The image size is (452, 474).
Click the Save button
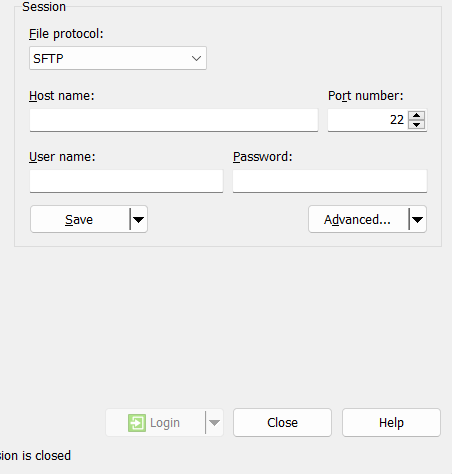[x=80, y=219]
